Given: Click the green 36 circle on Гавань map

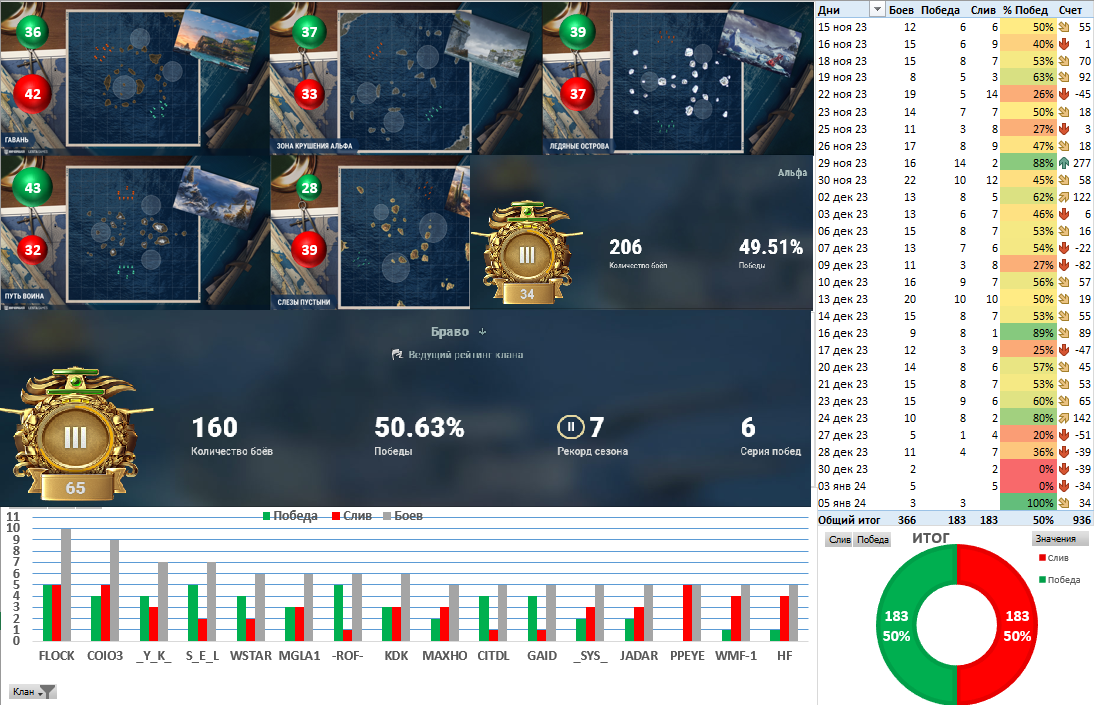Looking at the screenshot, I should coord(33,31).
